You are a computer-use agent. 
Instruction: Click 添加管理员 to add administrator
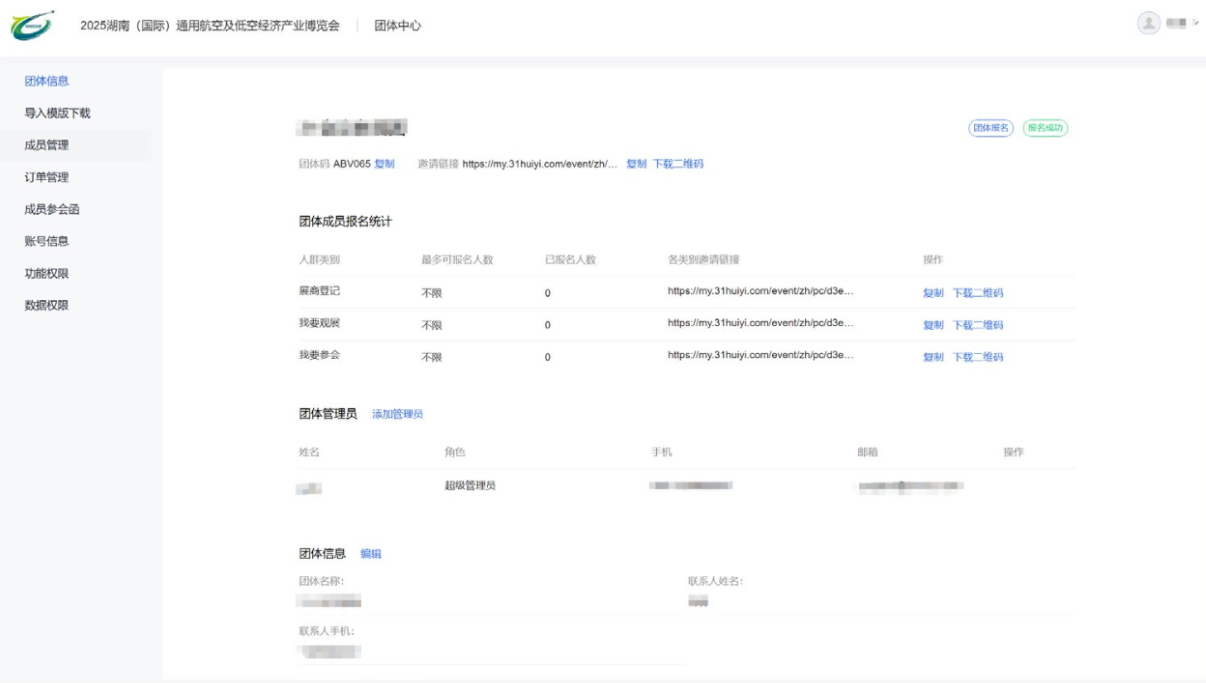click(x=397, y=414)
